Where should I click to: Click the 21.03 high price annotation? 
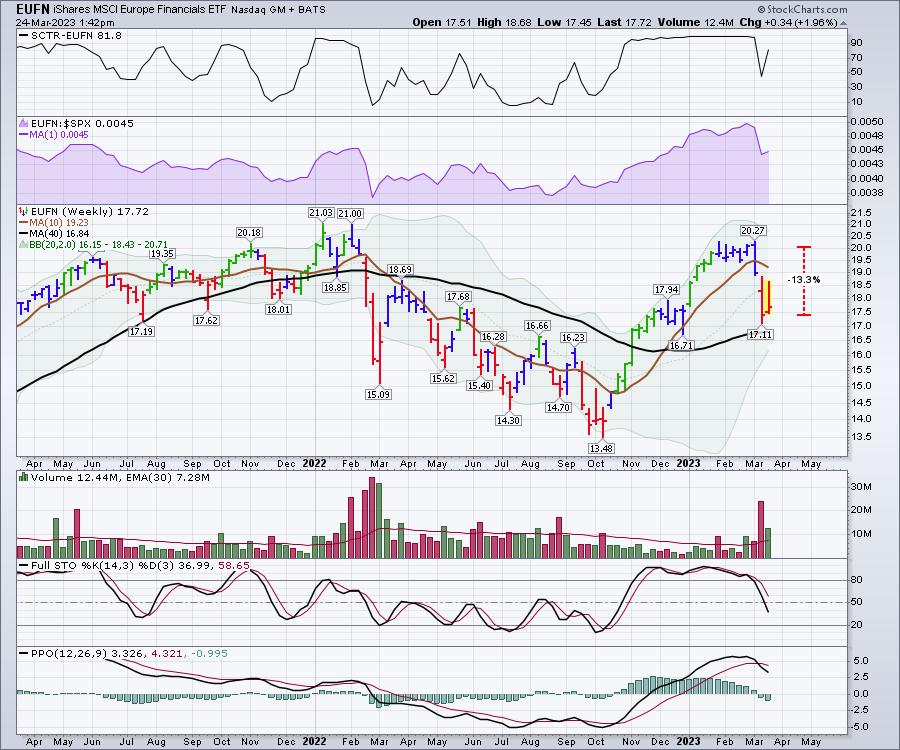(x=321, y=213)
